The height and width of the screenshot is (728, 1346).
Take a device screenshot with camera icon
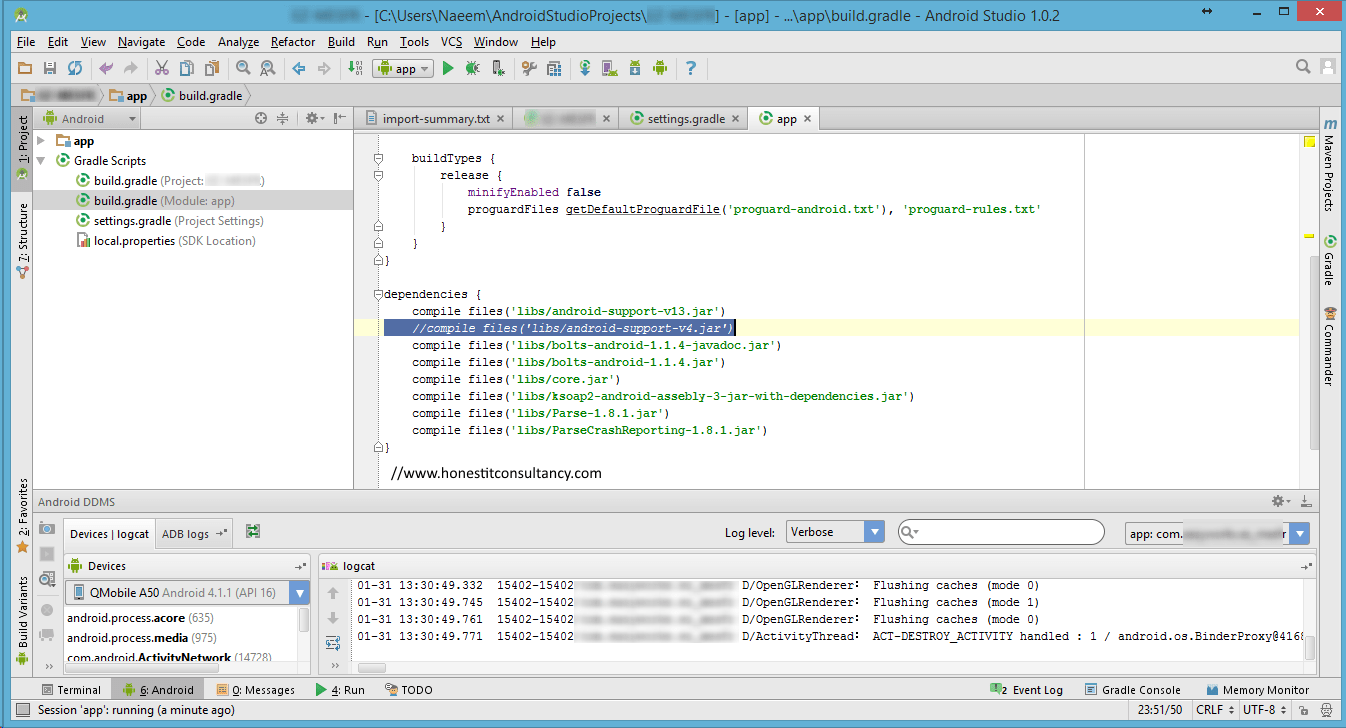point(47,528)
